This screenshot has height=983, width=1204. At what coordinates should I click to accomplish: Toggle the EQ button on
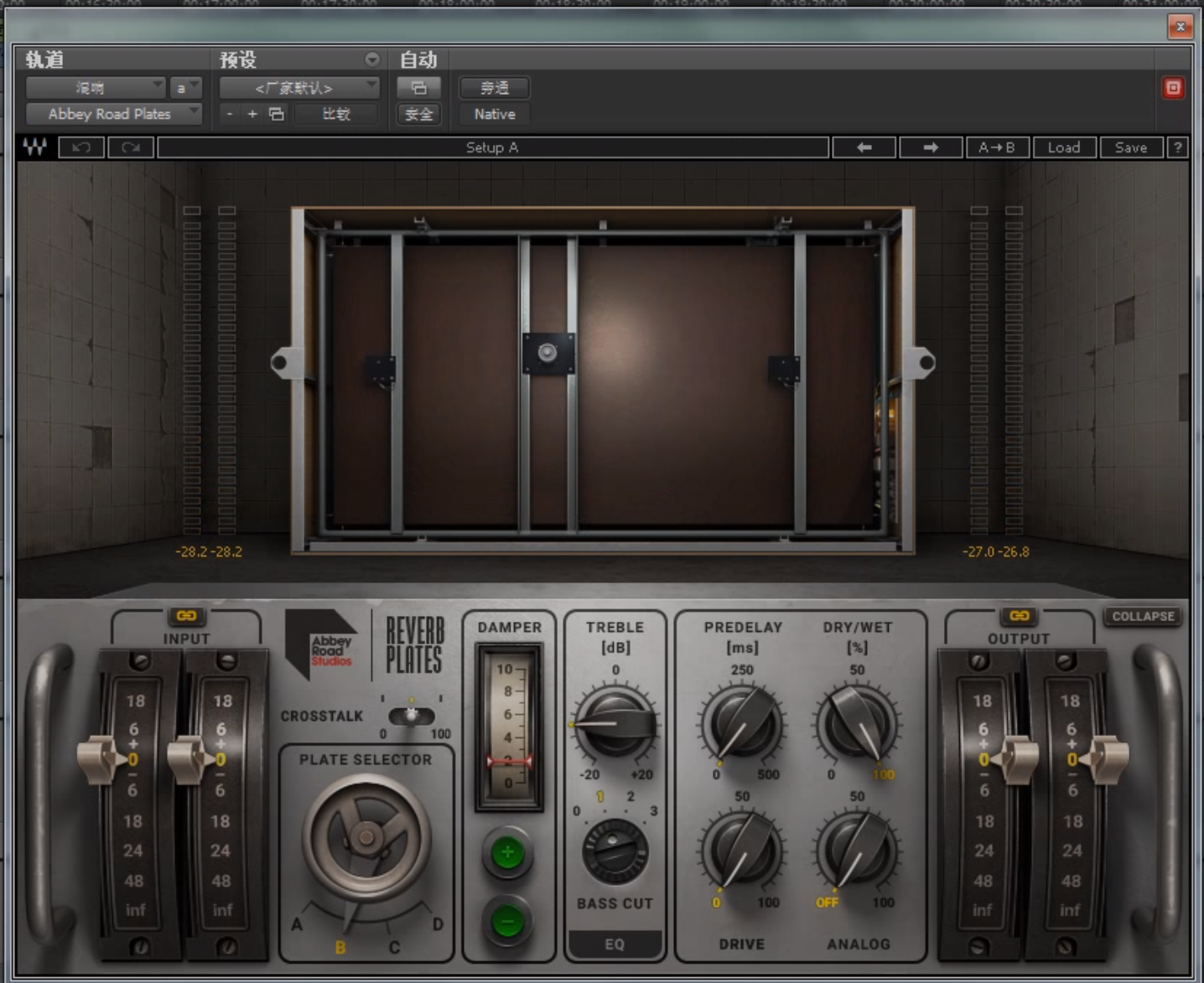(x=615, y=944)
